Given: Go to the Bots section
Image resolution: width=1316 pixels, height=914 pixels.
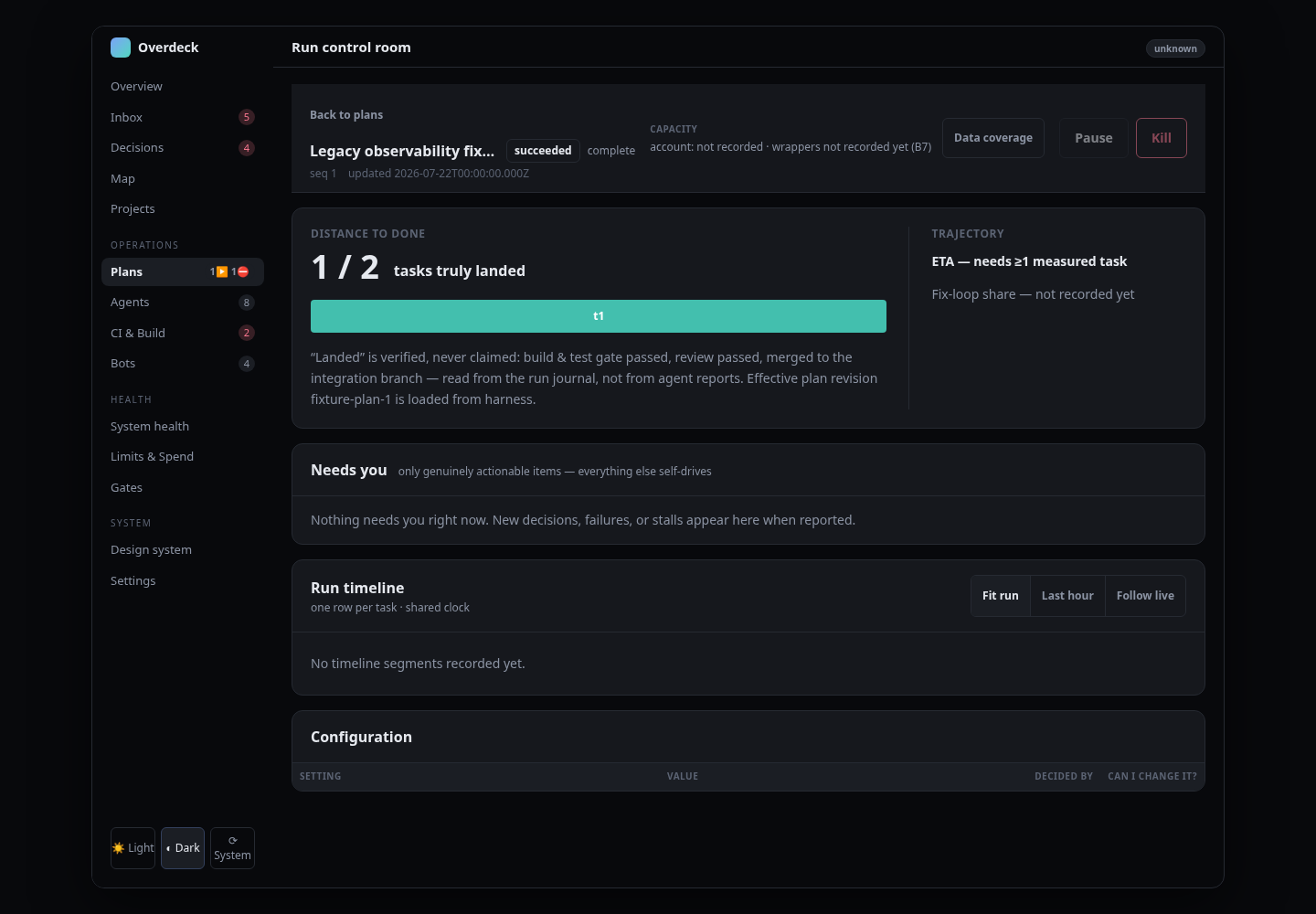Looking at the screenshot, I should click(x=183, y=364).
